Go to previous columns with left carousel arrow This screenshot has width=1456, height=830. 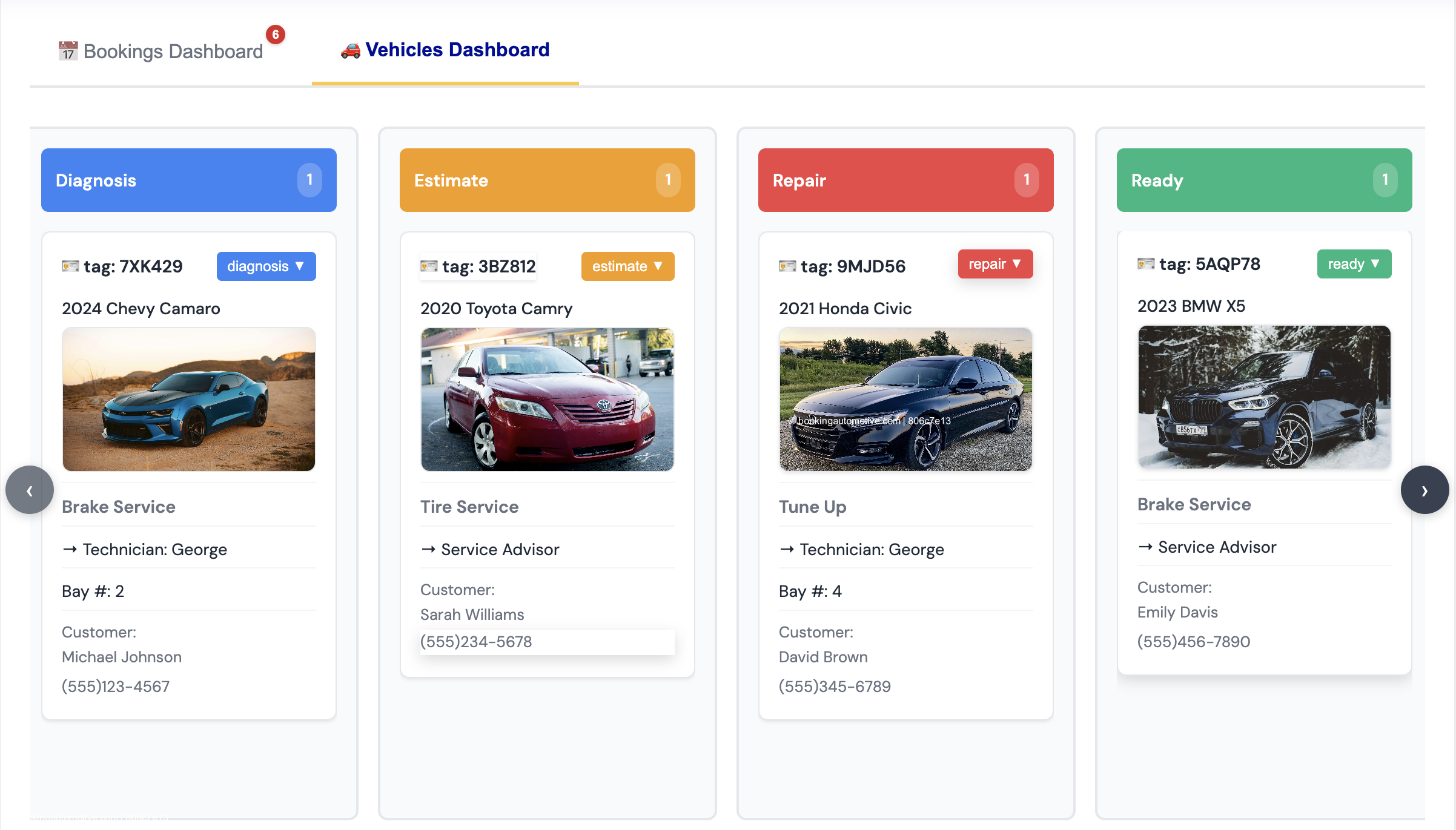click(x=30, y=490)
